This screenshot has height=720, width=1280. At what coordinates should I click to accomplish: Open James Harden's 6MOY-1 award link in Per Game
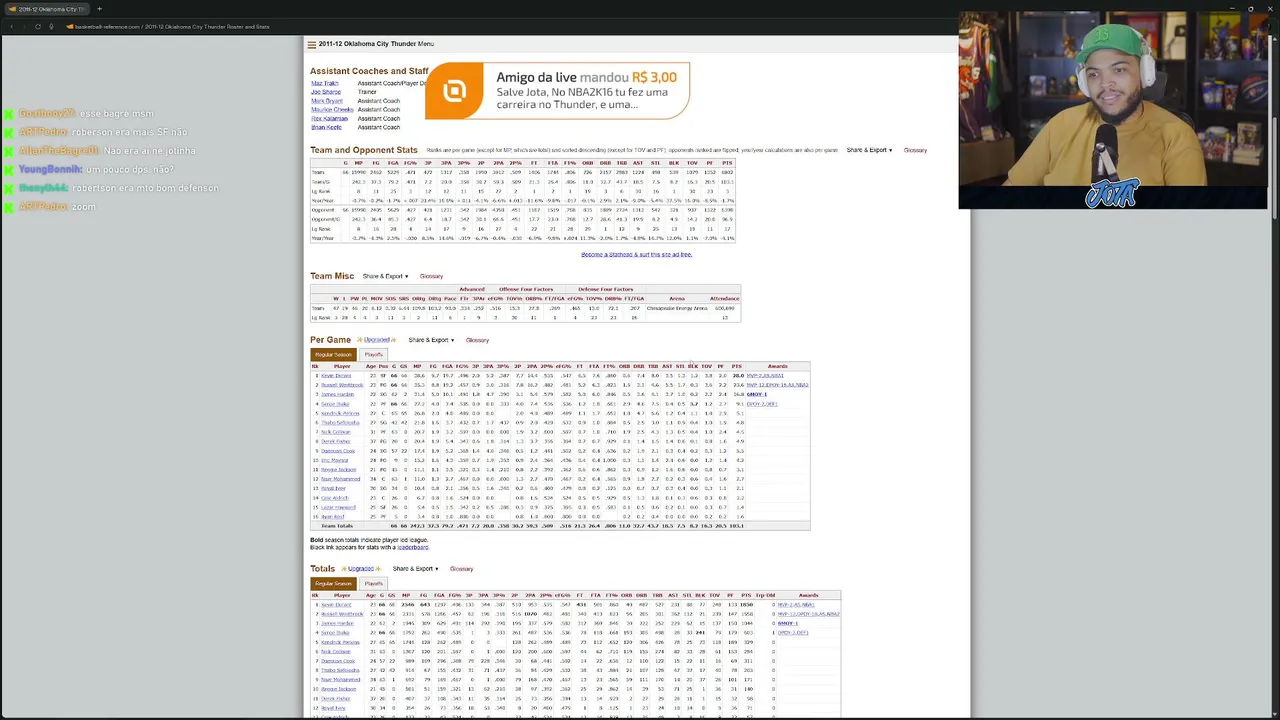pyautogui.click(x=757, y=395)
